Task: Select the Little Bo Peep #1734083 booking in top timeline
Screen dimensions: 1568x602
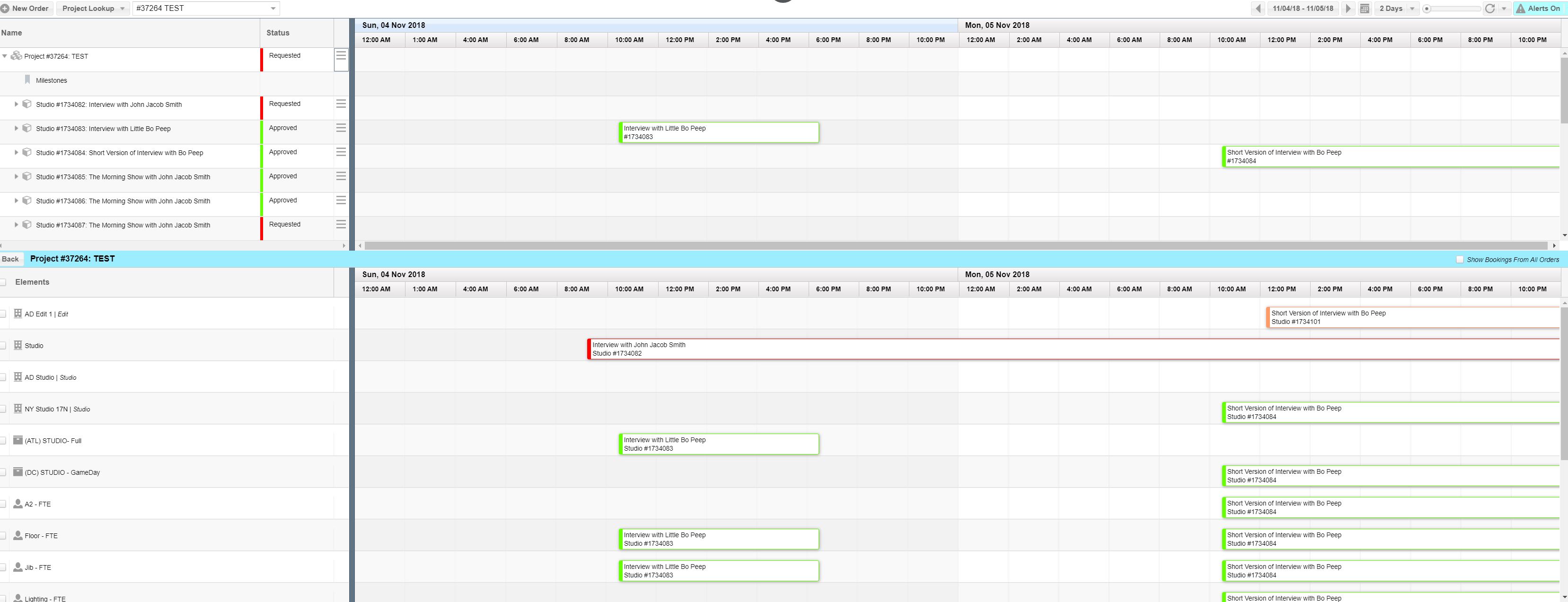Action: click(x=718, y=132)
